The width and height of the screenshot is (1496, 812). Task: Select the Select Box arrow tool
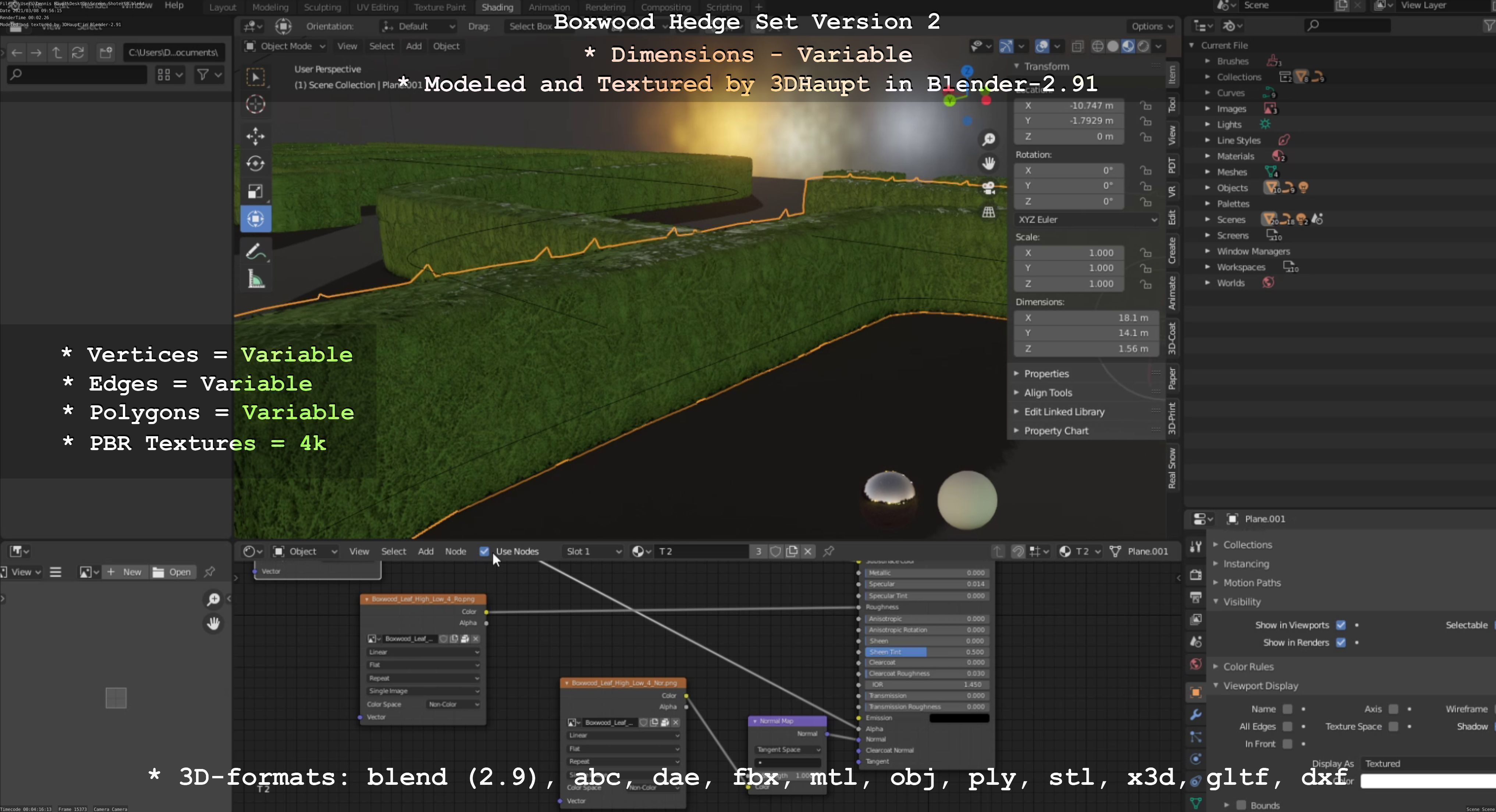click(x=256, y=77)
